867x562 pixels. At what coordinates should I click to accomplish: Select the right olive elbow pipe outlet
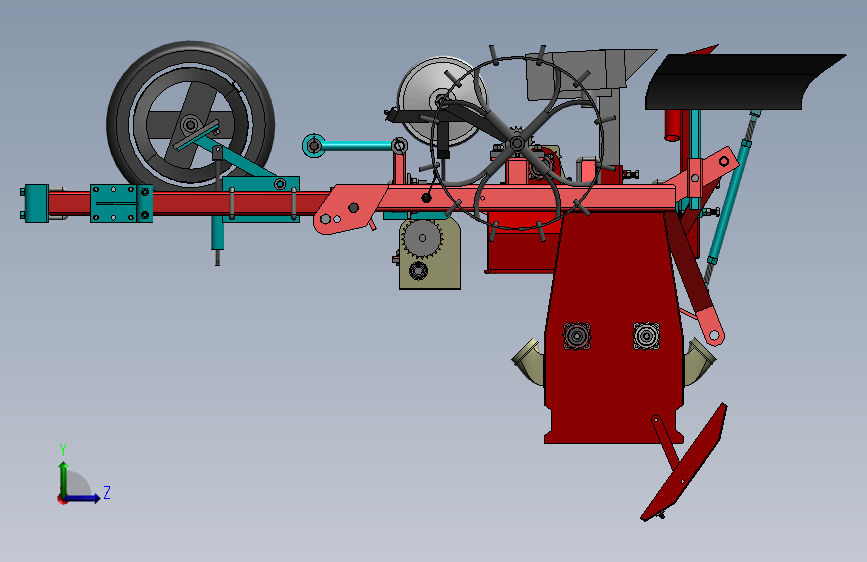click(x=699, y=361)
